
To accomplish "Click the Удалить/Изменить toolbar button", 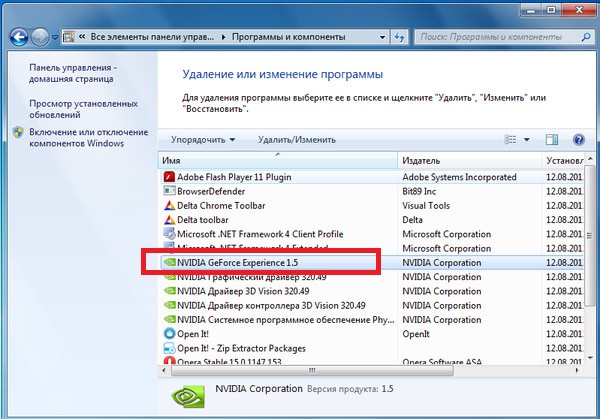I will [x=297, y=140].
